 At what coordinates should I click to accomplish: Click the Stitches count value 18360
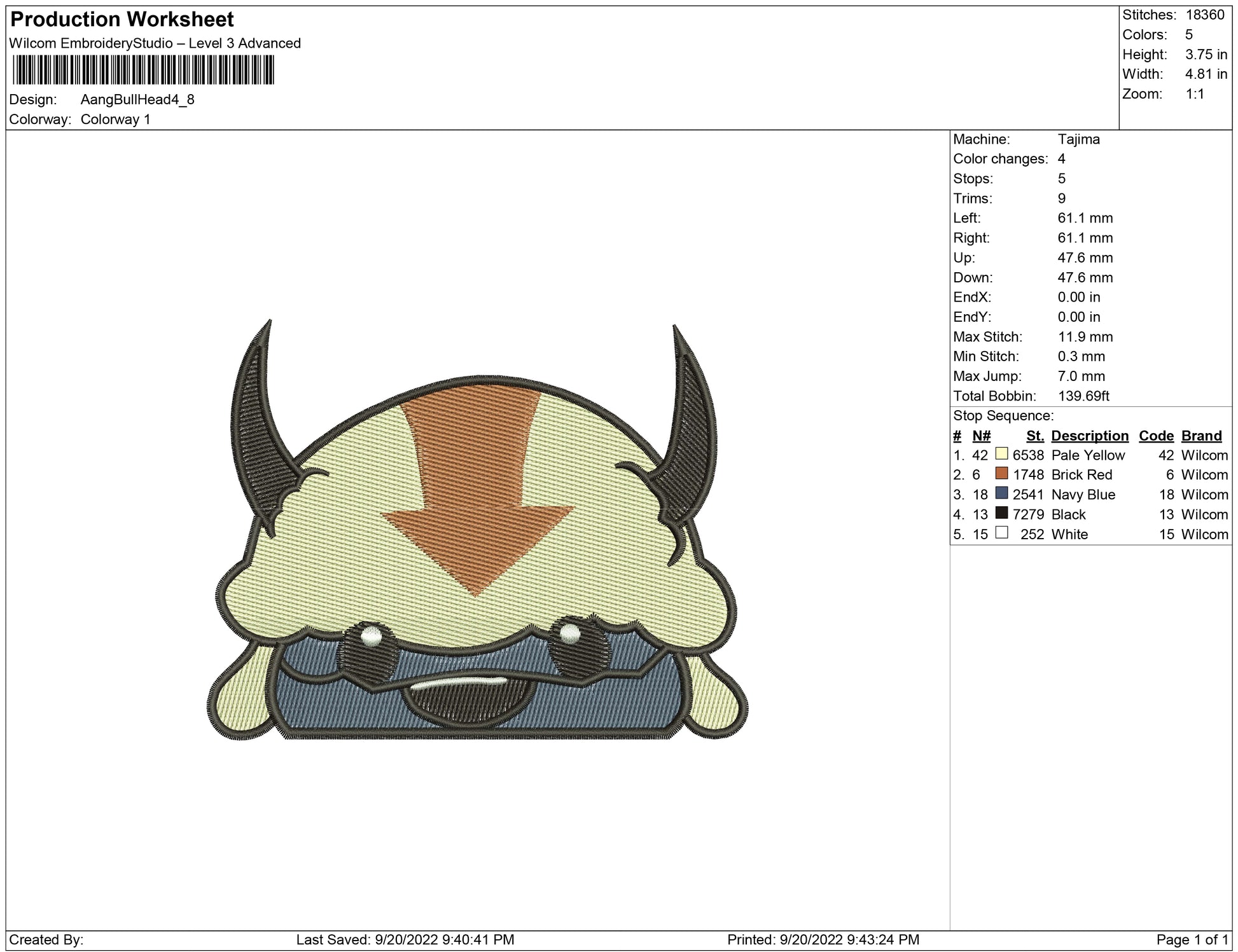[x=1205, y=15]
